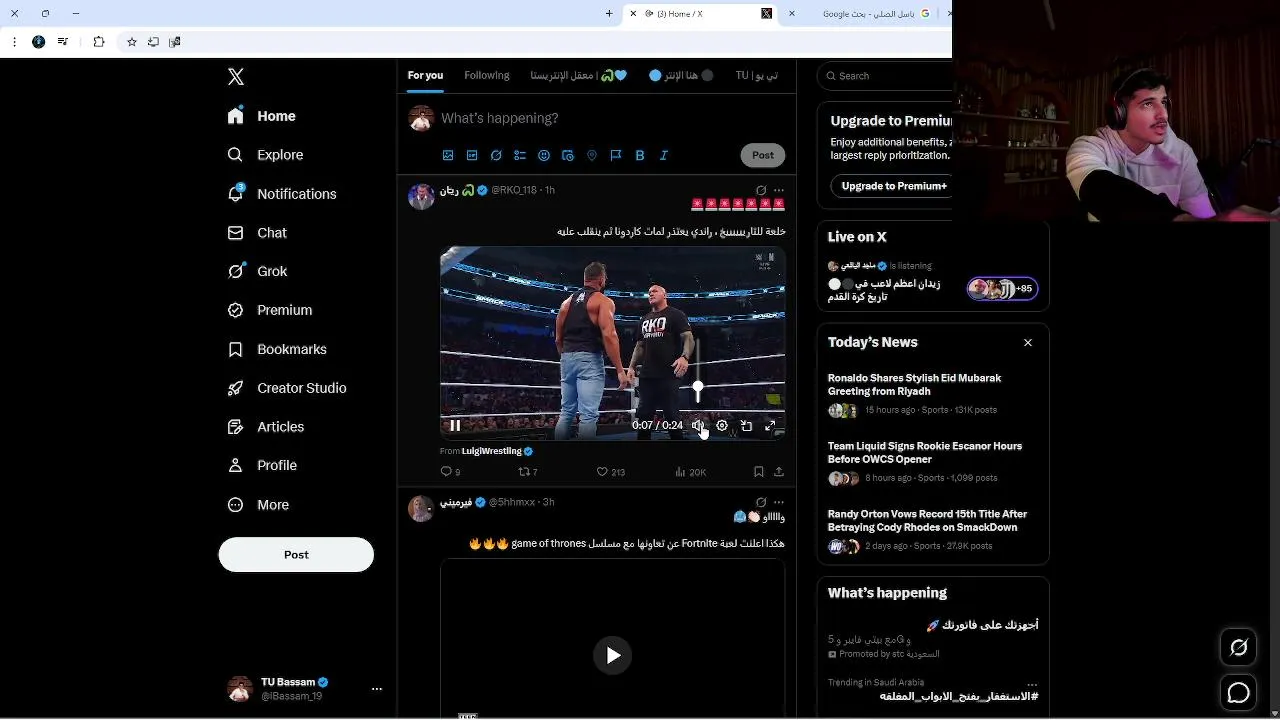The height and width of the screenshot is (720, 1280).
Task: Open Articles section
Action: click(266, 427)
